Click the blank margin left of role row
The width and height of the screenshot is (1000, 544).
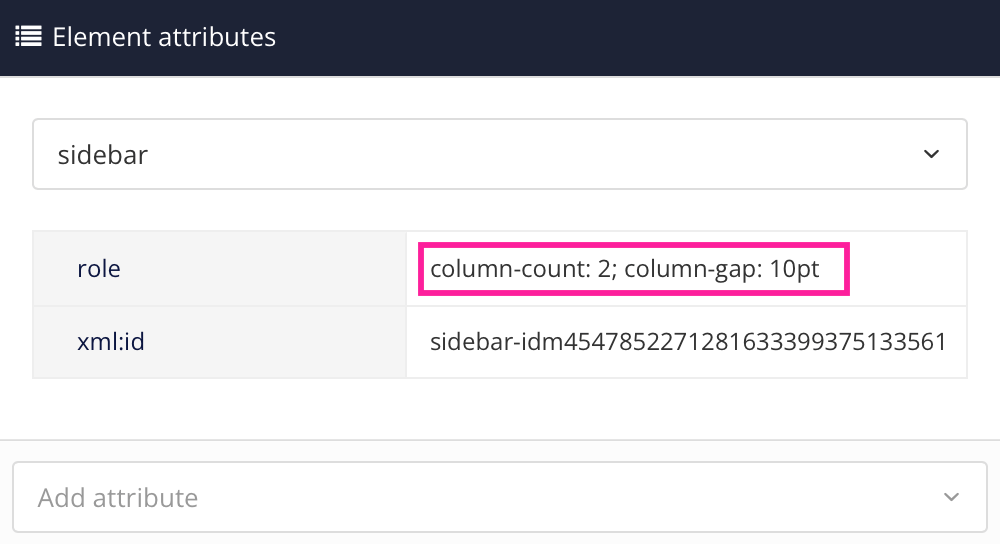(x=16, y=268)
